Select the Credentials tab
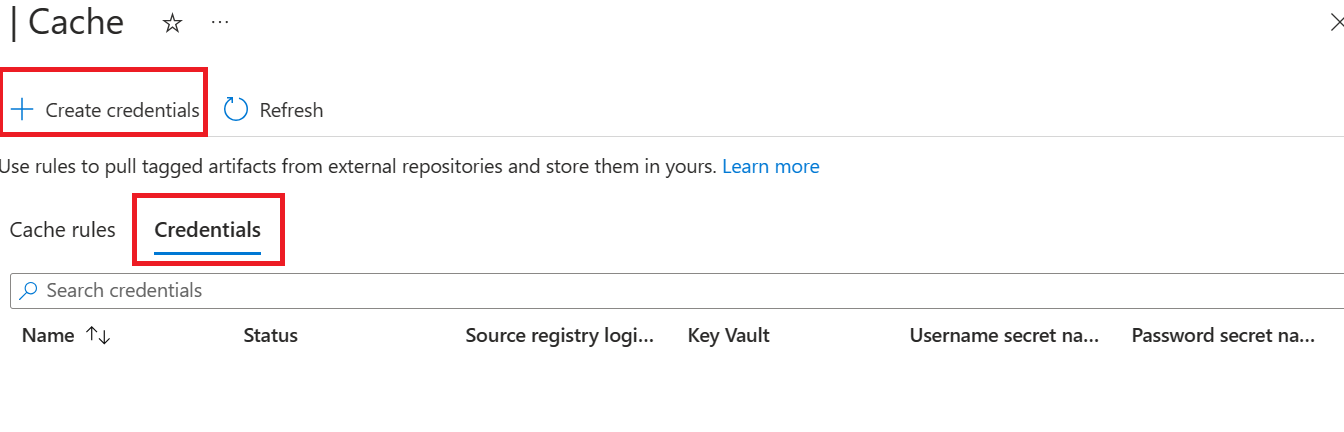This screenshot has width=1344, height=432. 207,230
